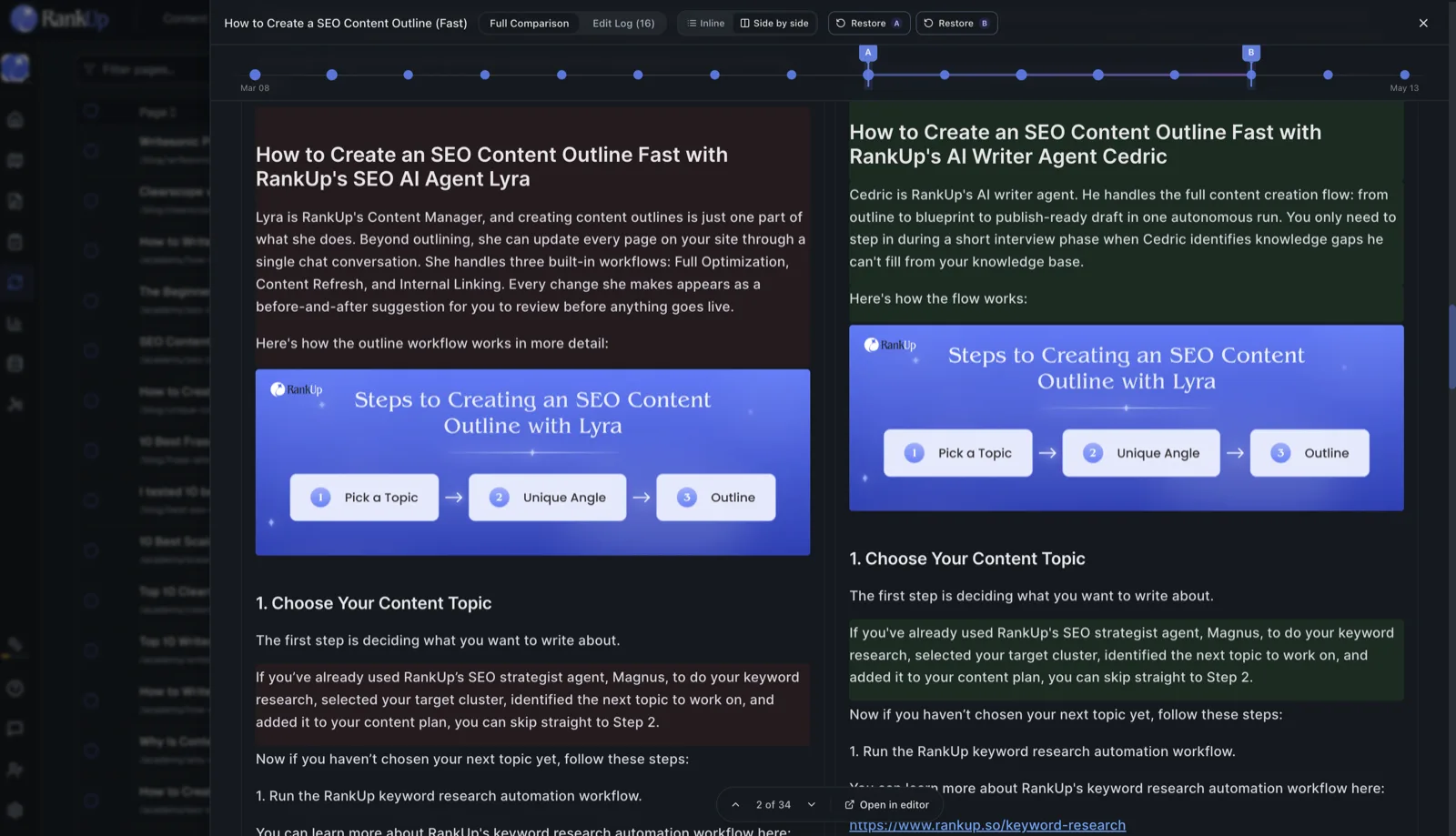Click the Lyra steps infographic in the left pane
Viewport: 1456px width, 836px height.
tap(532, 462)
